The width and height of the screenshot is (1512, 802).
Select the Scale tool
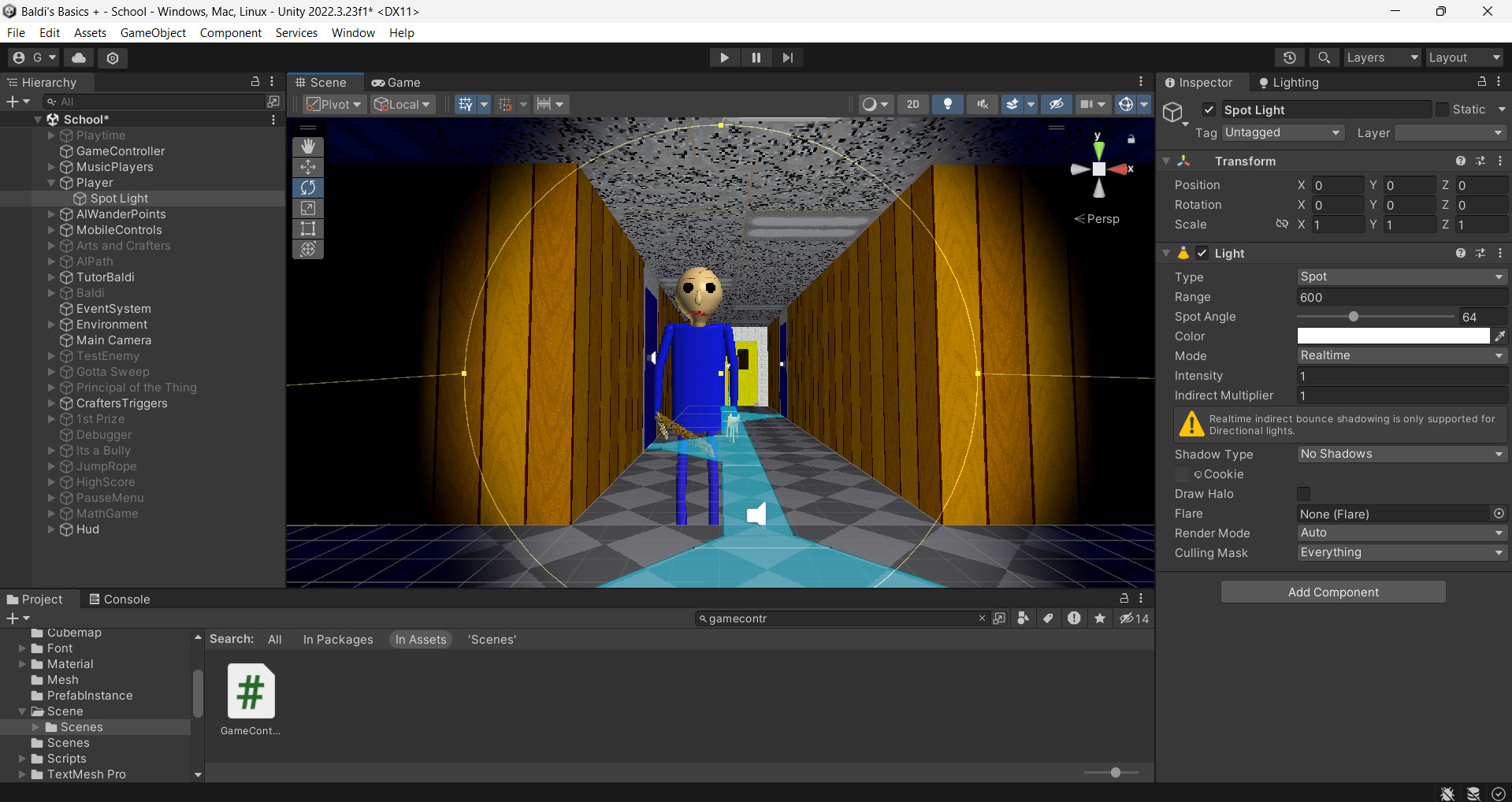(x=308, y=208)
